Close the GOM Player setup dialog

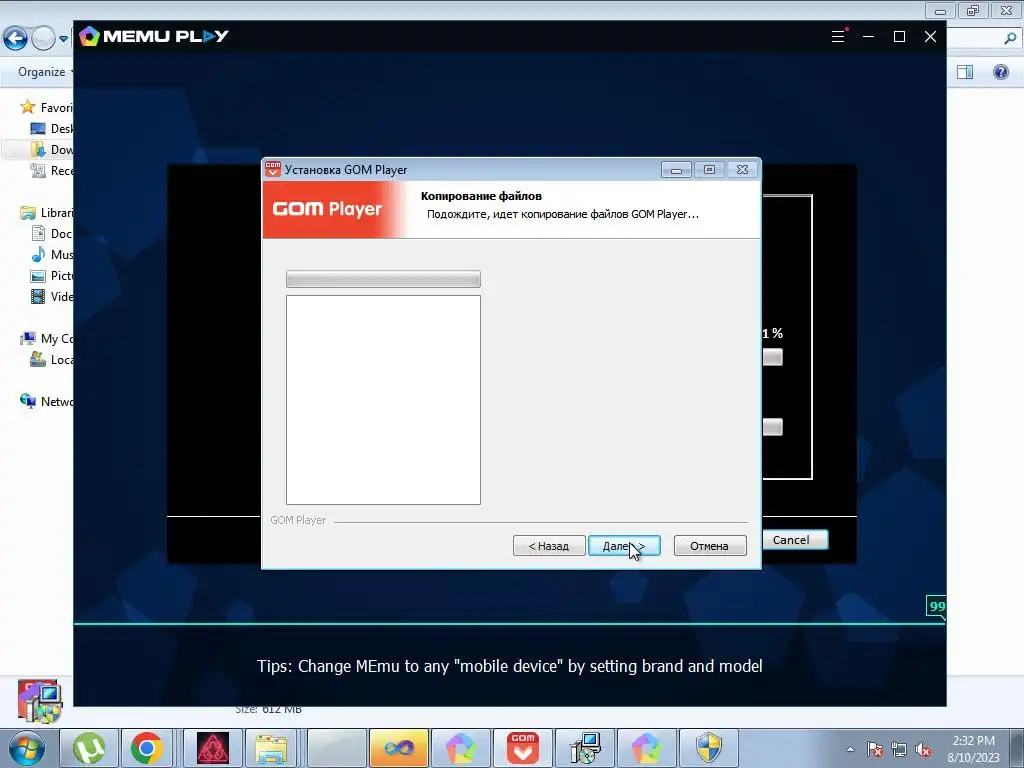[x=743, y=170]
